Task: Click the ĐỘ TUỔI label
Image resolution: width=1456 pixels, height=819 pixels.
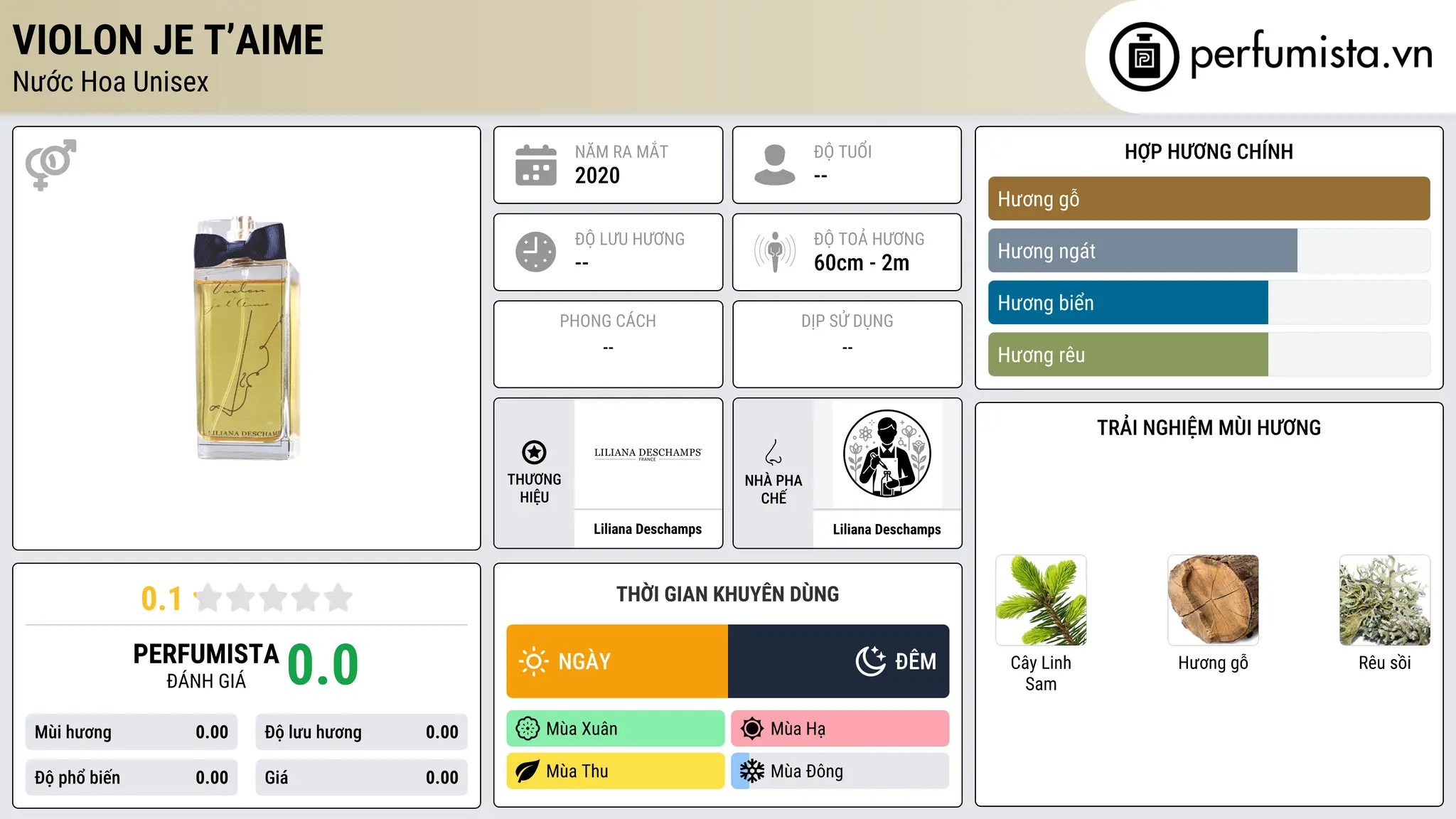Action: tap(842, 151)
